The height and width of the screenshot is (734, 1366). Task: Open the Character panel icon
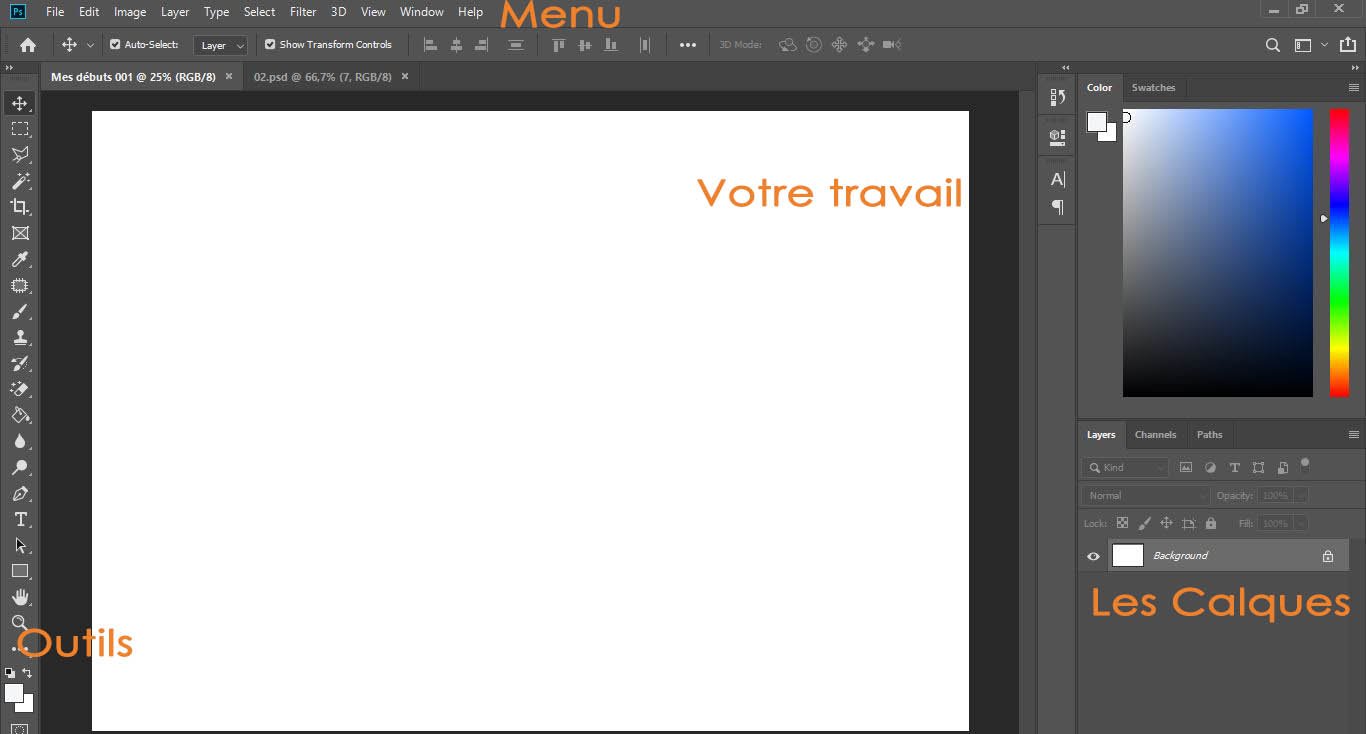pos(1057,180)
